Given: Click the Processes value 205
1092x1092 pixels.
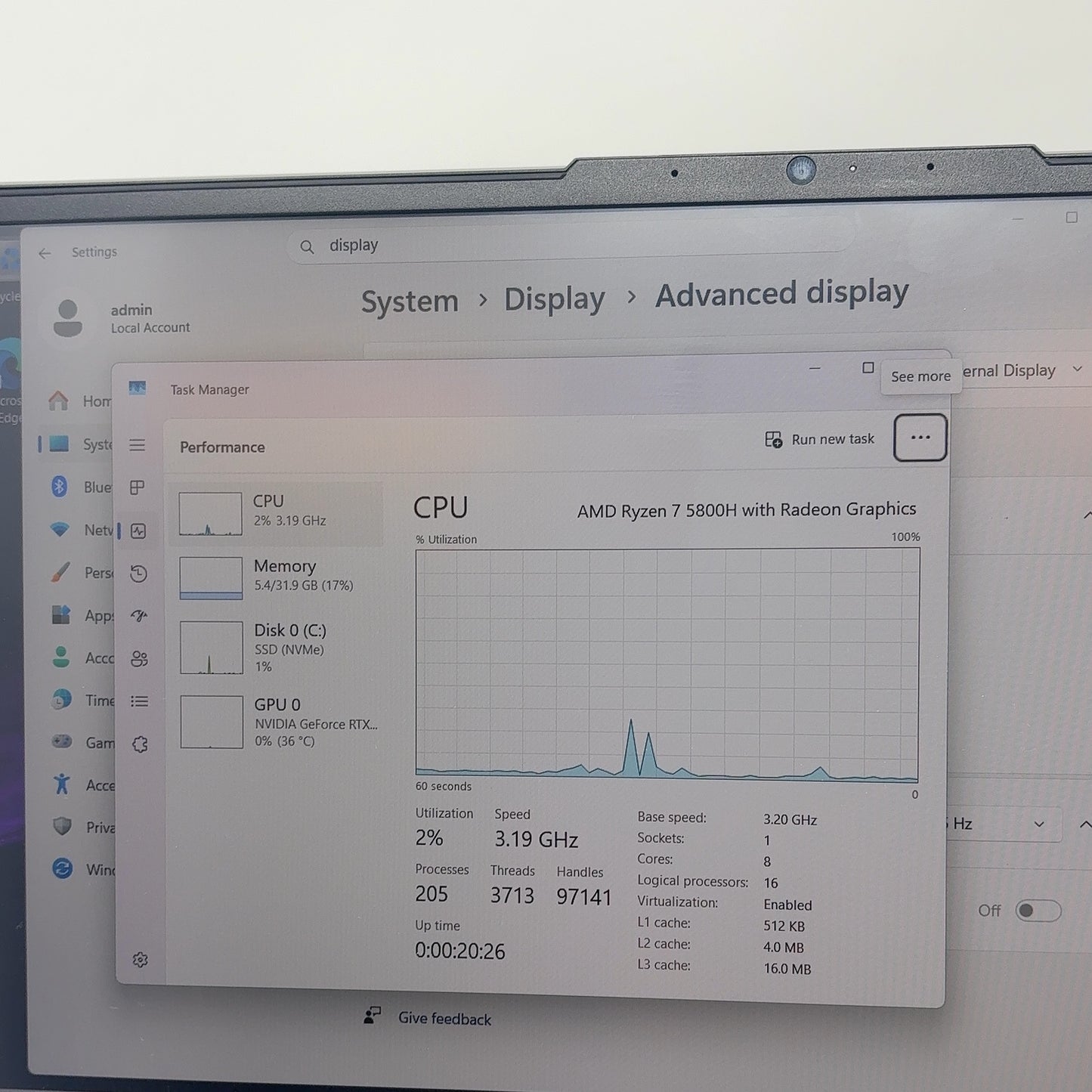Looking at the screenshot, I should click(x=432, y=894).
